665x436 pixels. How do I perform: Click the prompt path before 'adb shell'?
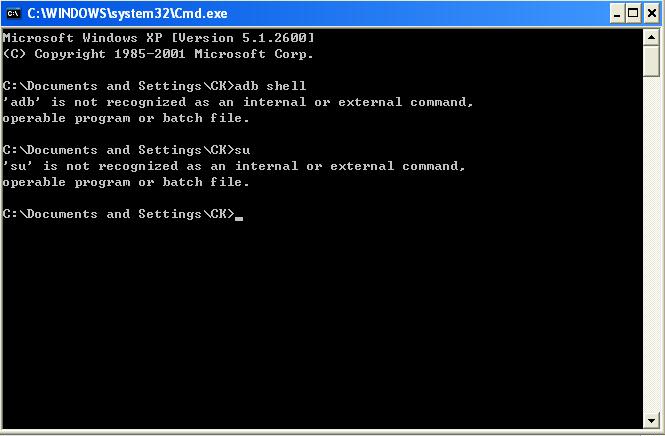pos(117,86)
